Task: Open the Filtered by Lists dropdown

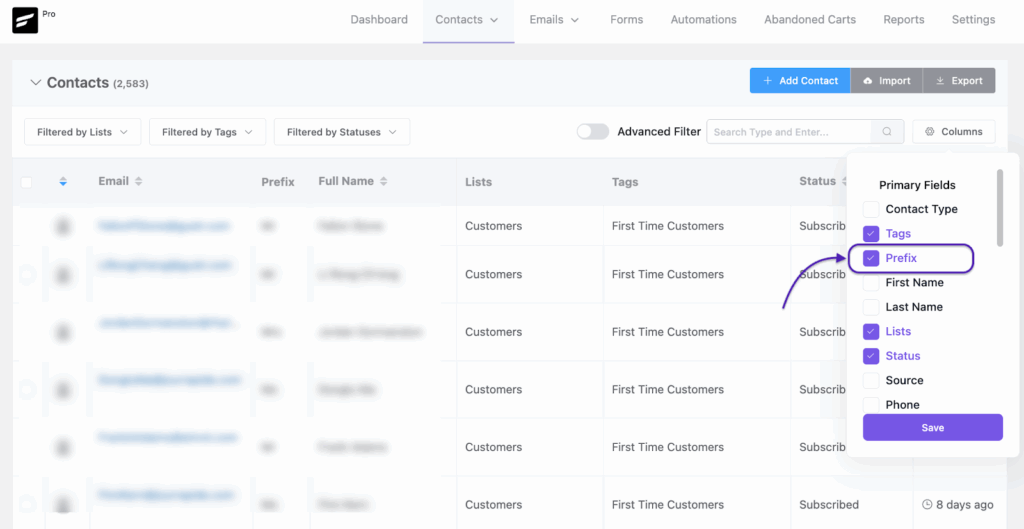Action: (x=83, y=132)
